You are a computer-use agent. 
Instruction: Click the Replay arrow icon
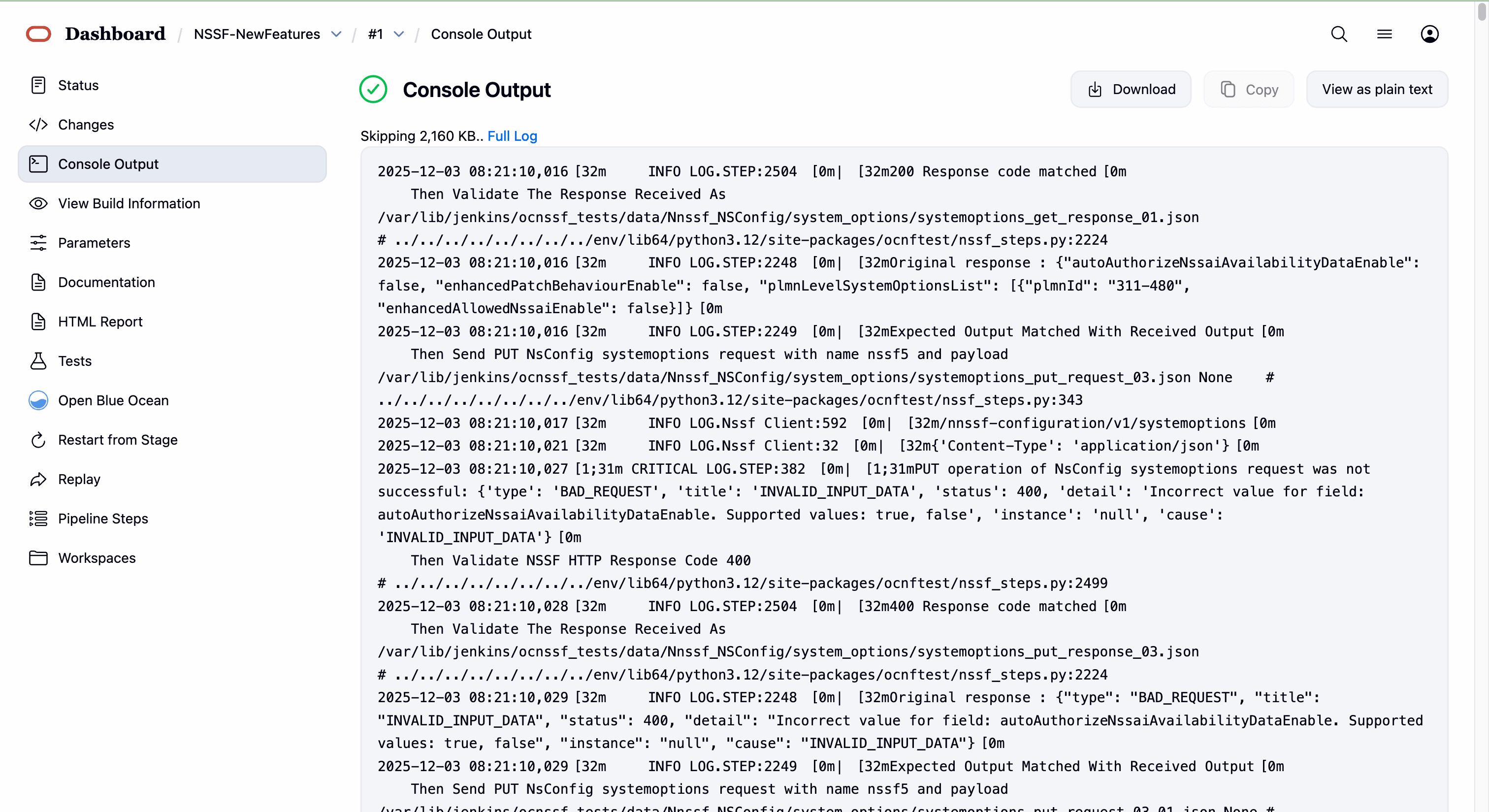38,479
